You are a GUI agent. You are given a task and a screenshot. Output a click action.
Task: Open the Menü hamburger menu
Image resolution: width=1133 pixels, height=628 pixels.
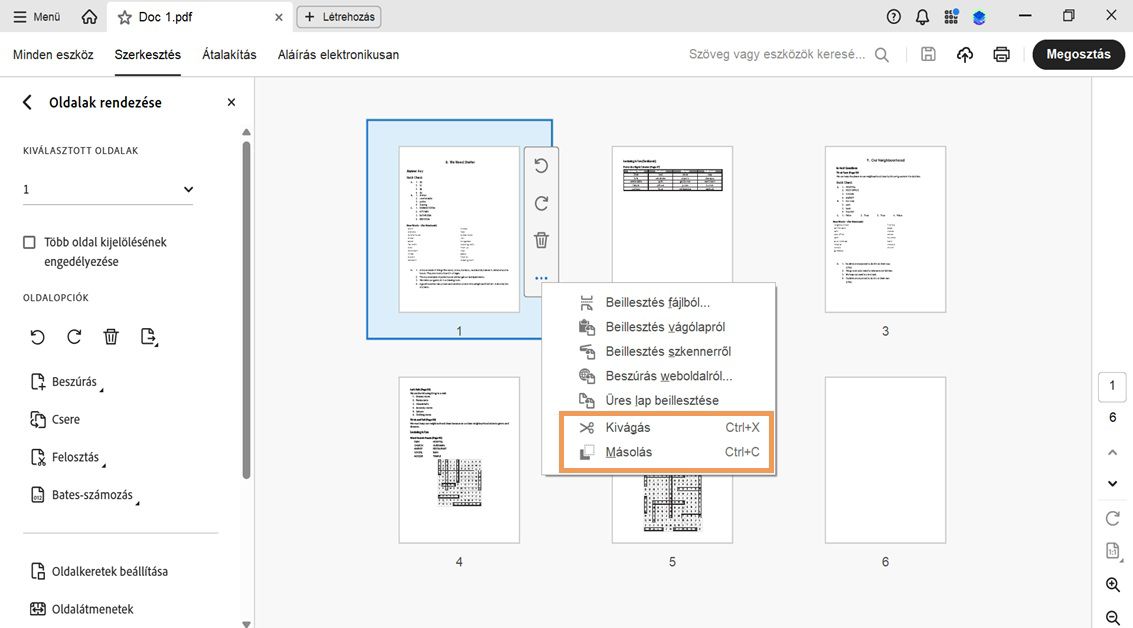(x=37, y=17)
